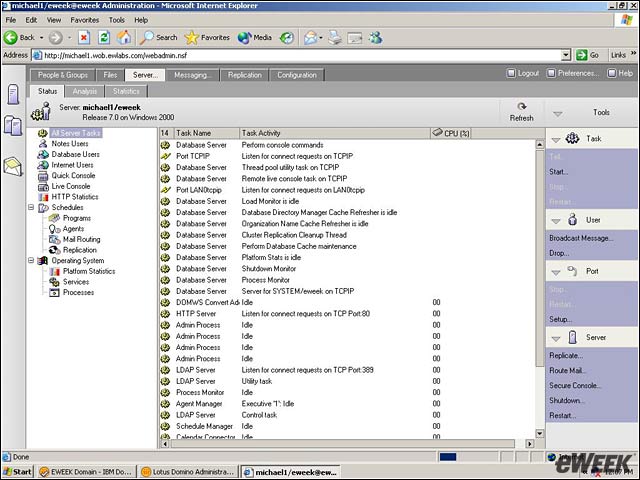Select Mail Routing under Schedules
The image size is (640, 480).
(x=82, y=239)
